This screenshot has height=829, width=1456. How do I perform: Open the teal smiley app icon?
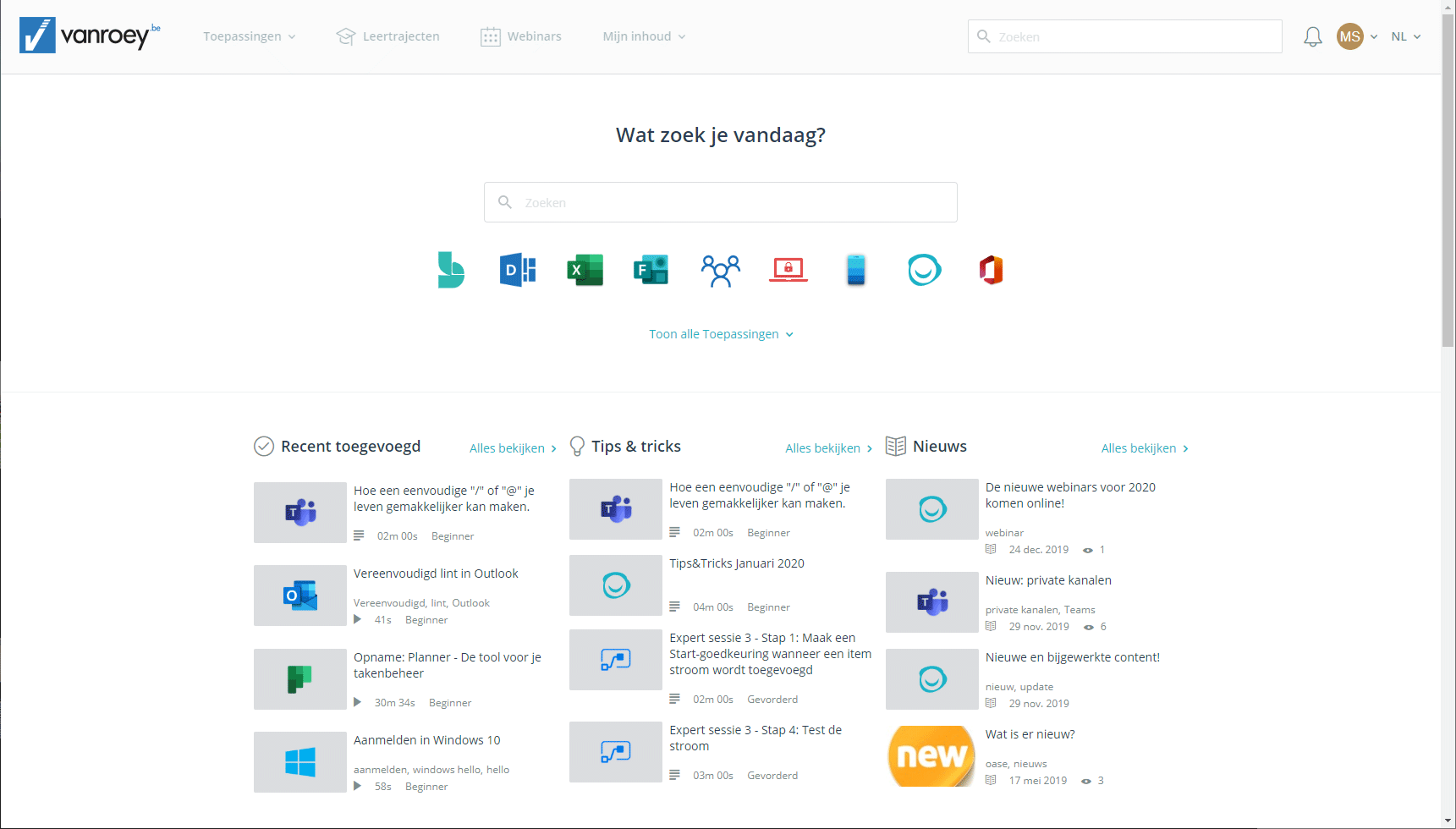(x=924, y=270)
